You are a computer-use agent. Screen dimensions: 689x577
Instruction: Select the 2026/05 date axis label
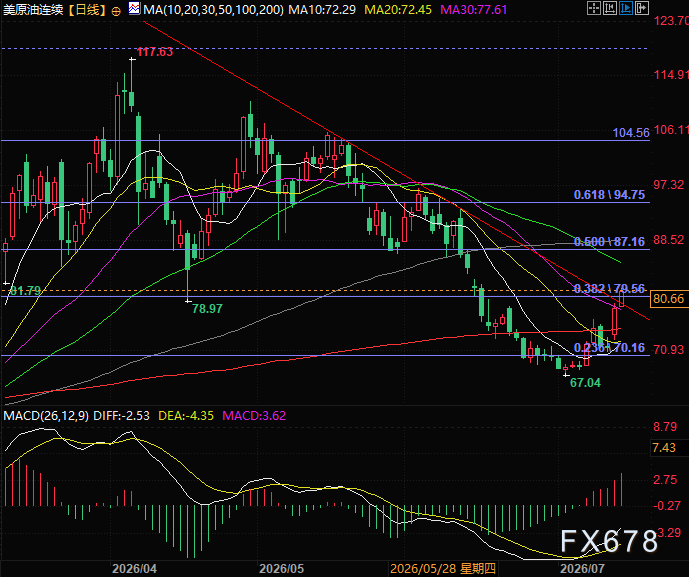coord(281,569)
